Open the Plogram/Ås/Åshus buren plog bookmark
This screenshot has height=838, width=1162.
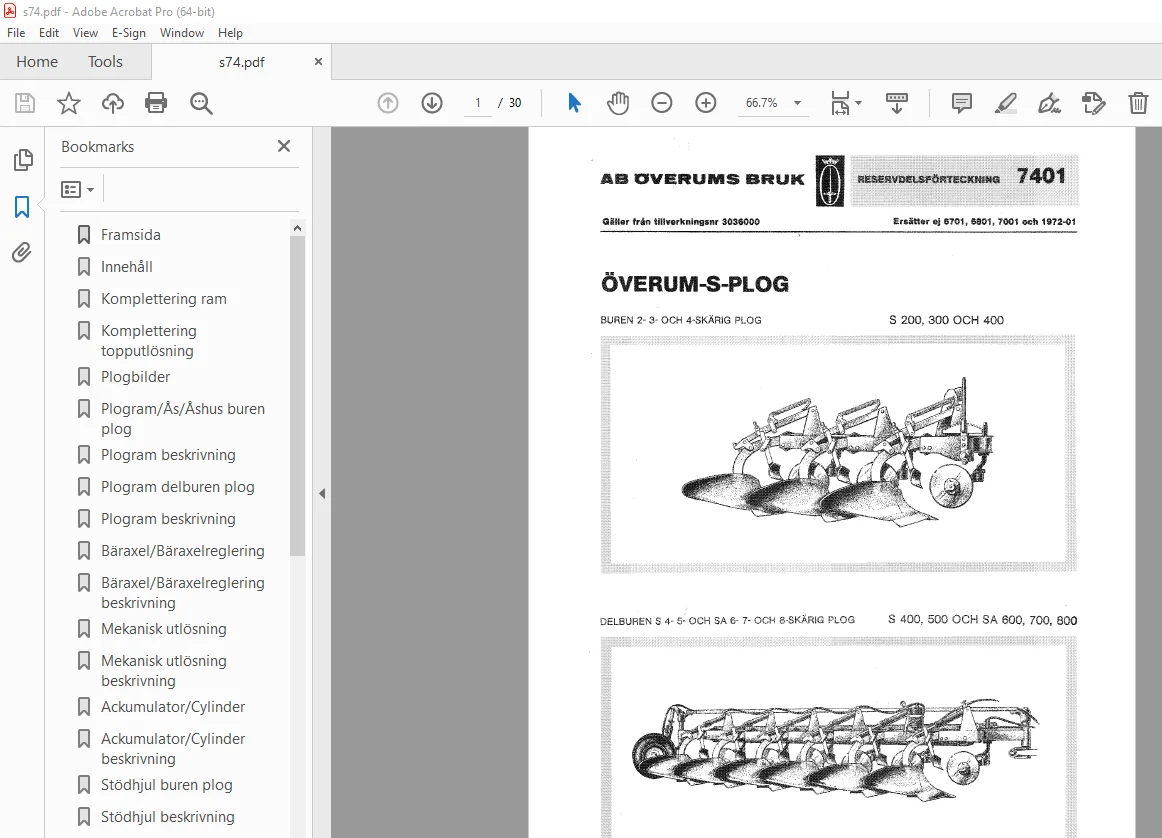click(x=182, y=419)
